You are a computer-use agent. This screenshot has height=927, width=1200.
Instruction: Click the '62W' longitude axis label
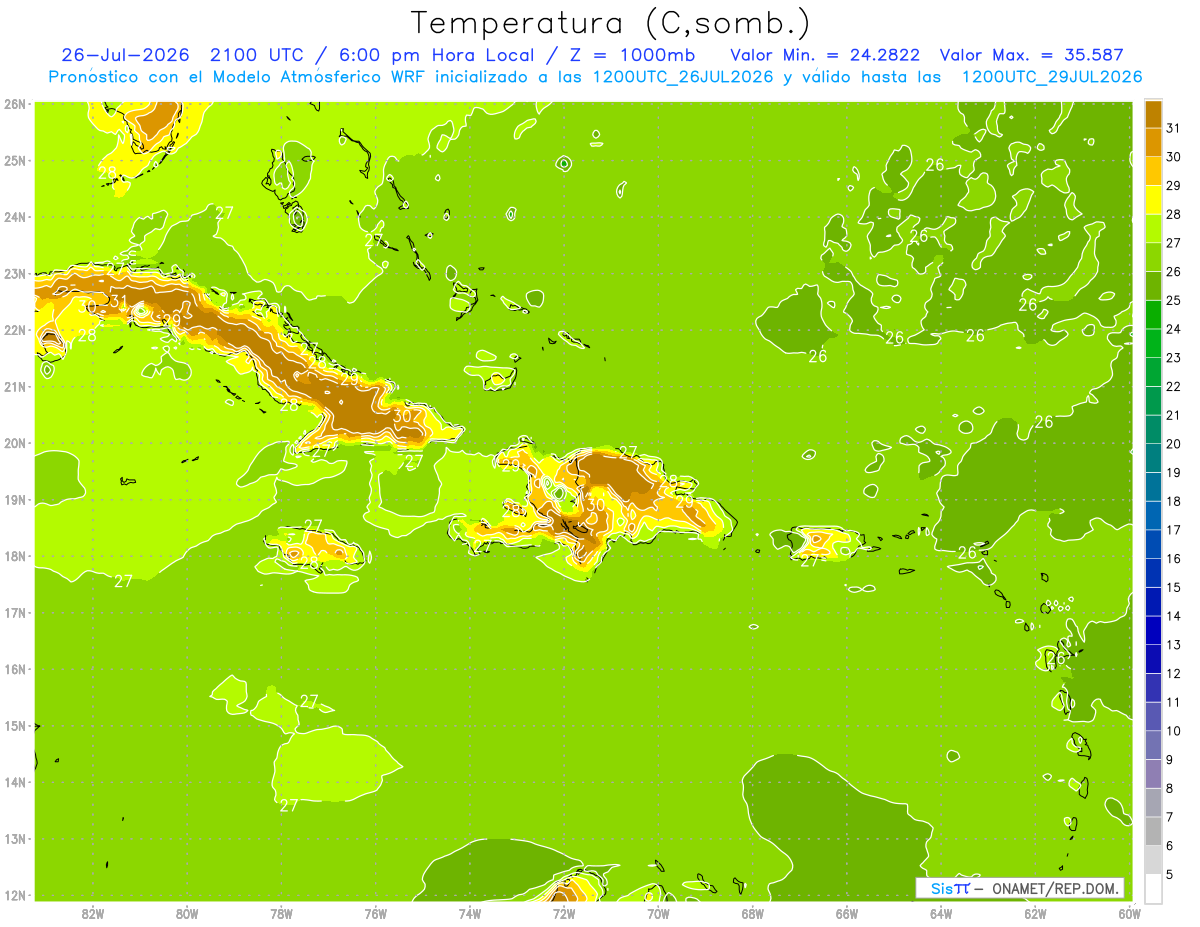click(1035, 913)
